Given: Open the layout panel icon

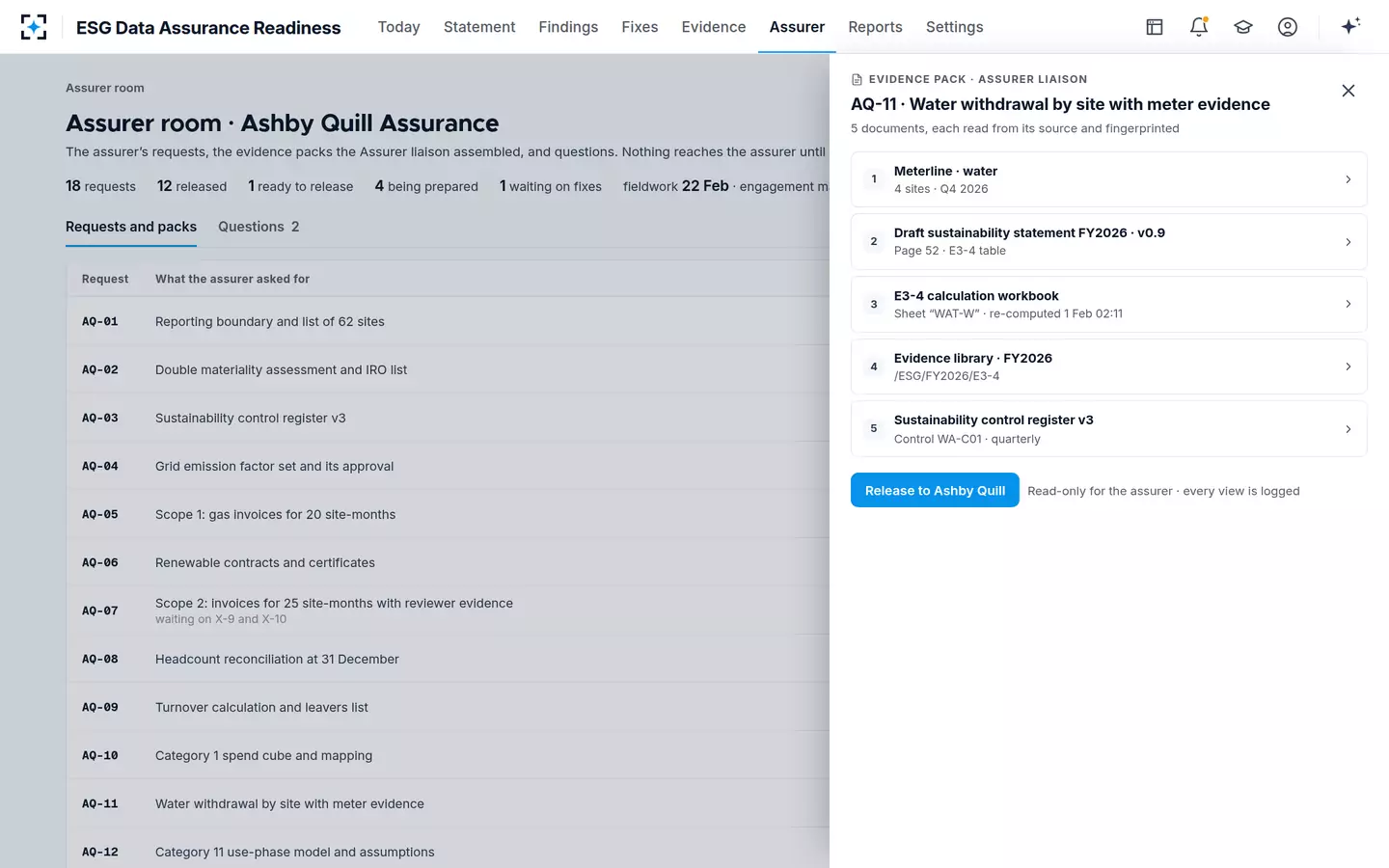Looking at the screenshot, I should (1155, 27).
